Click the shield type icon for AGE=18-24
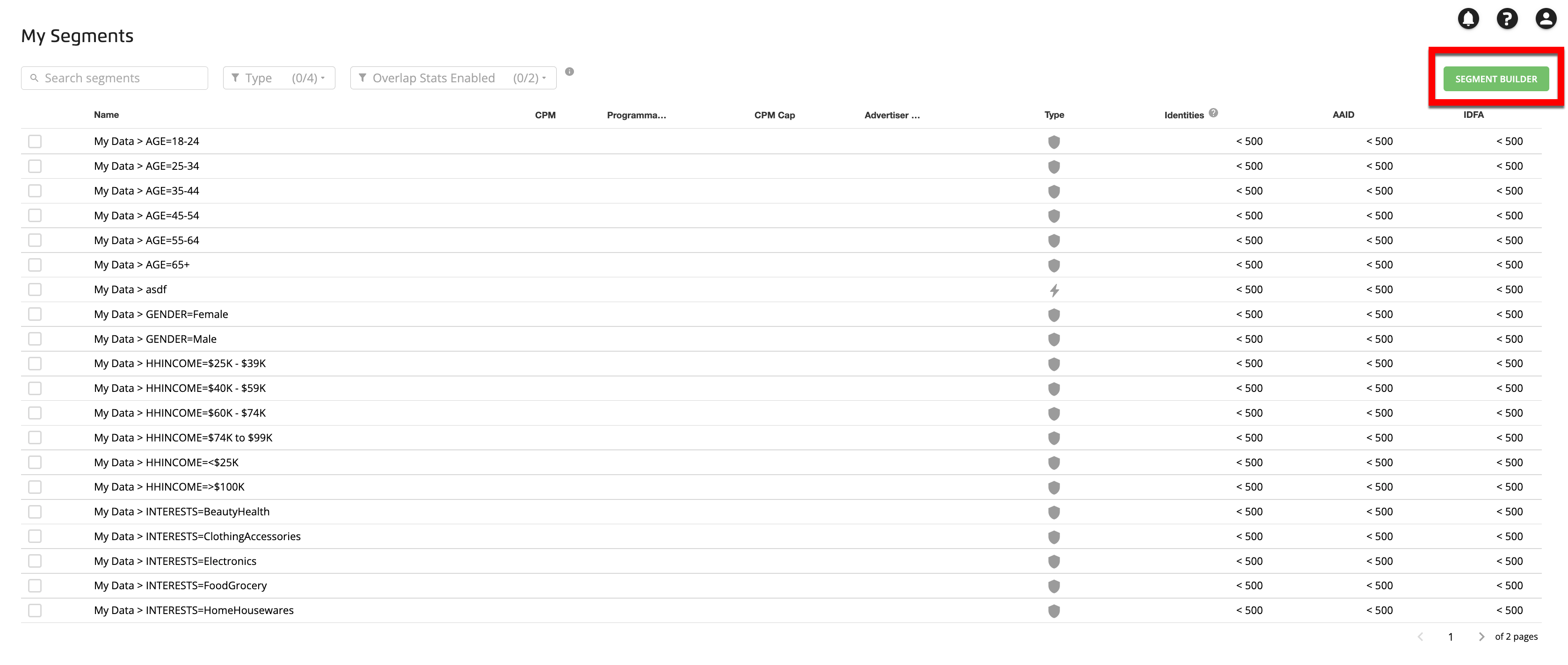 click(x=1054, y=142)
